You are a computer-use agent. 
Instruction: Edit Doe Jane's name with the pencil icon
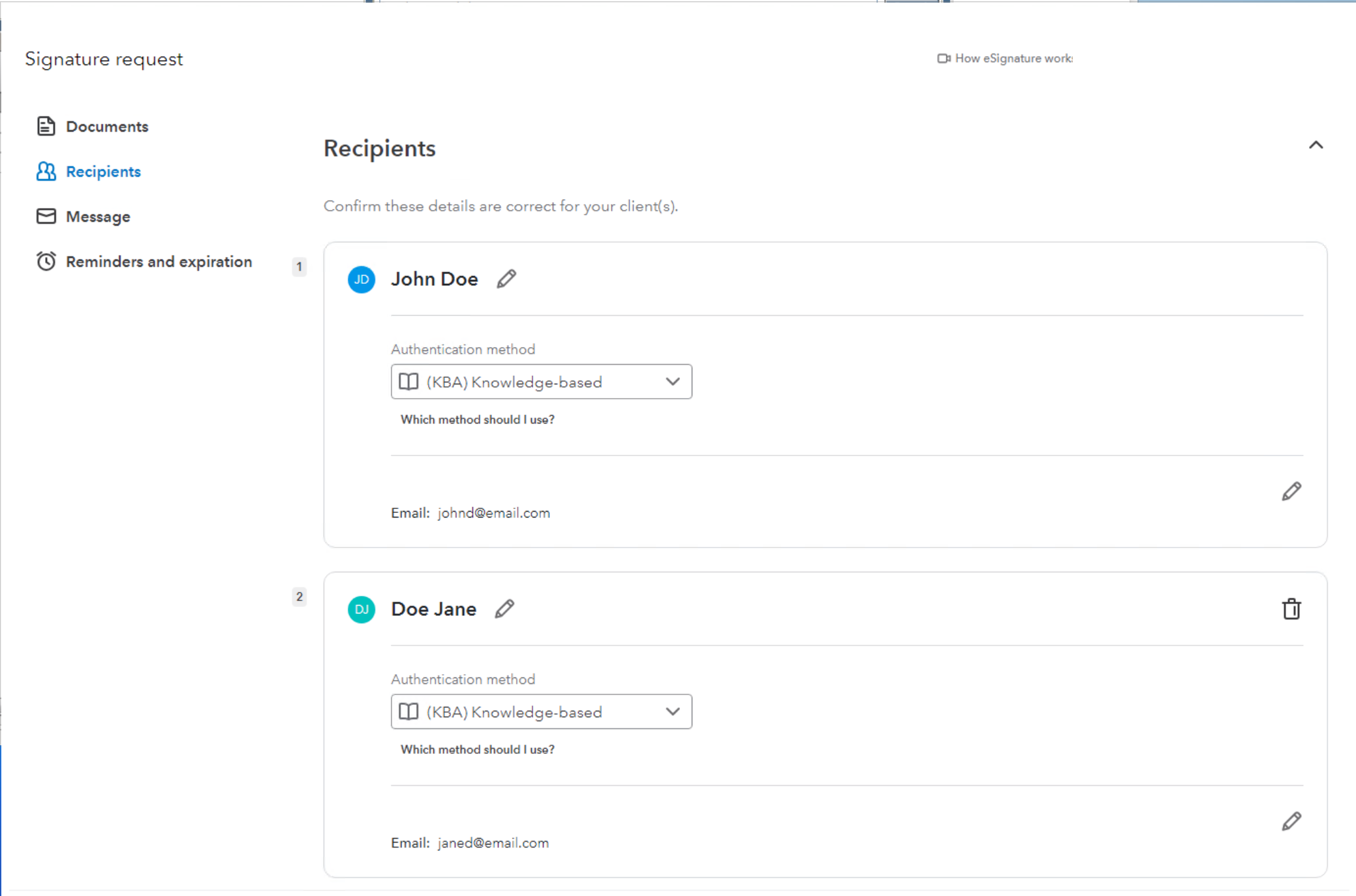[504, 608]
